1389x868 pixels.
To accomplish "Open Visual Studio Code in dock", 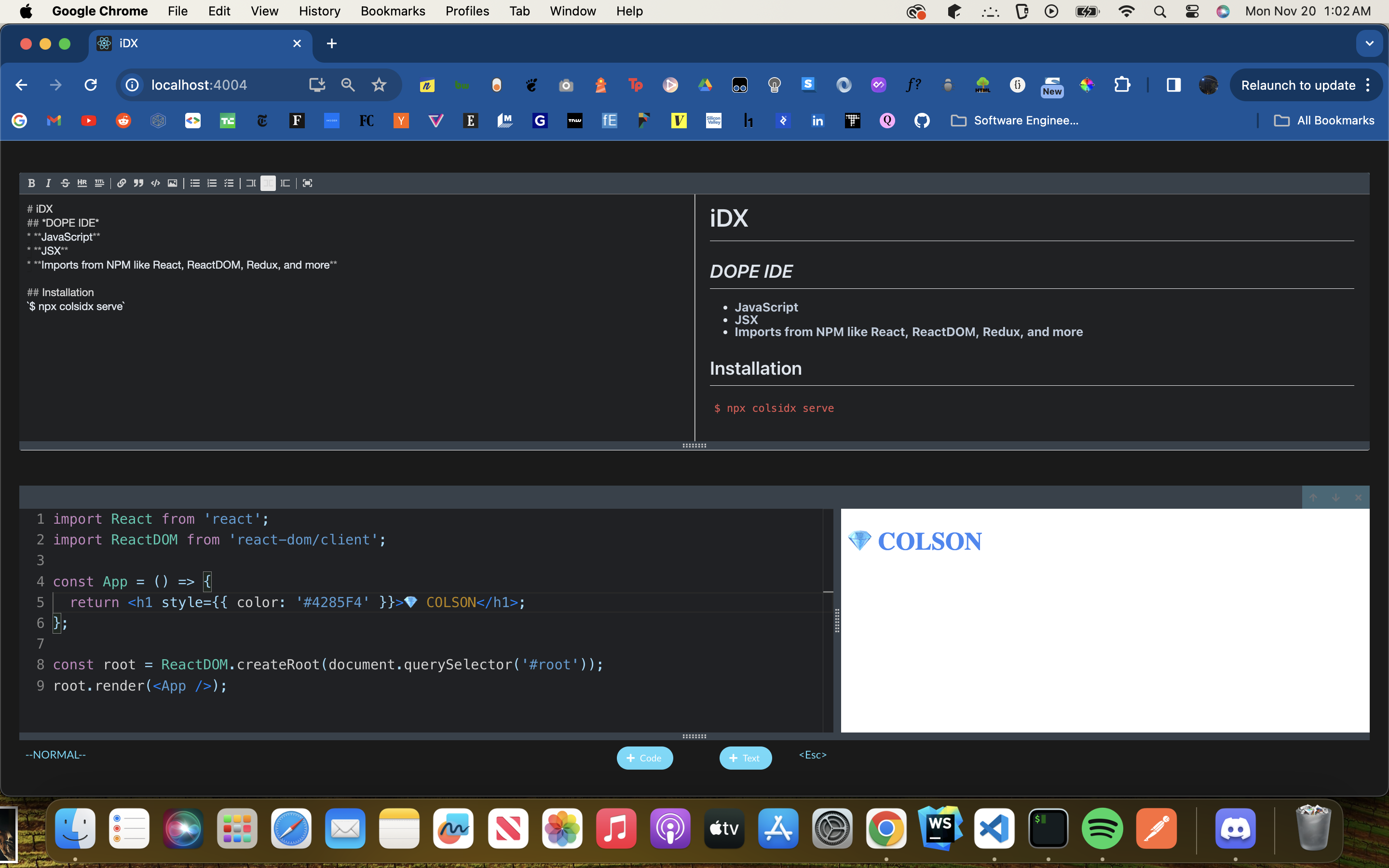I will [x=994, y=828].
